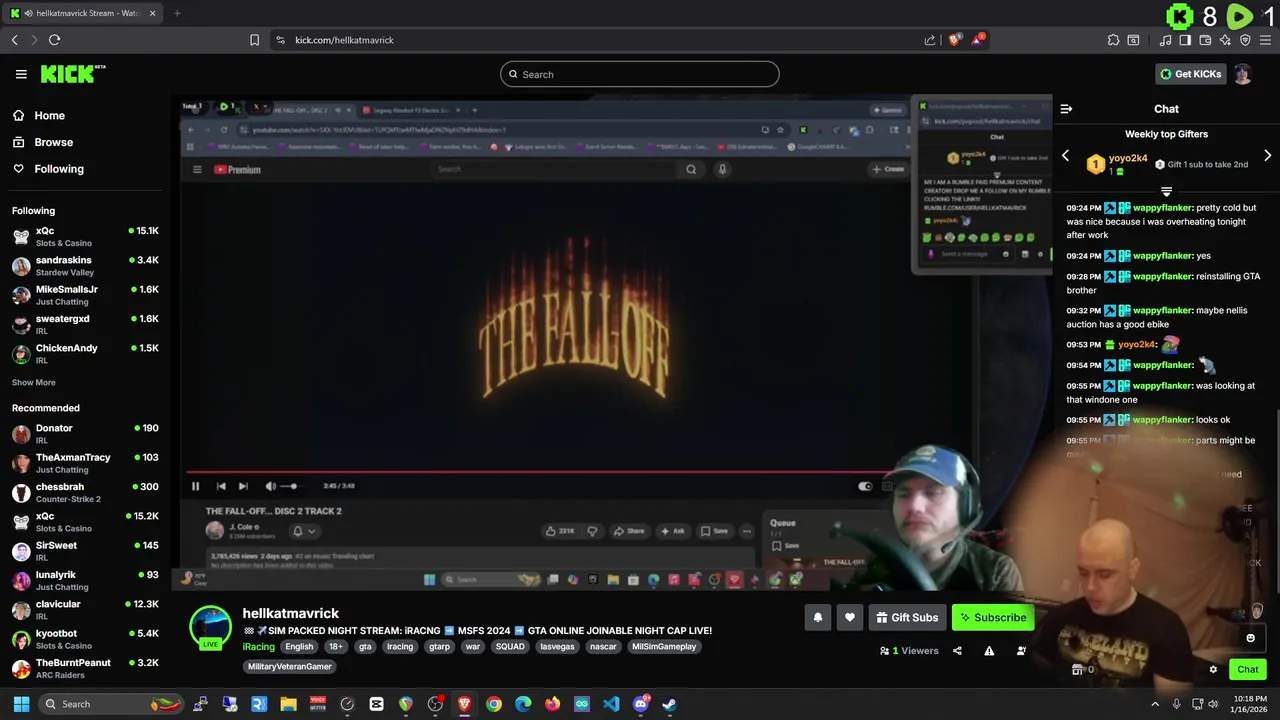Click the nascar stream tag

tap(603, 647)
